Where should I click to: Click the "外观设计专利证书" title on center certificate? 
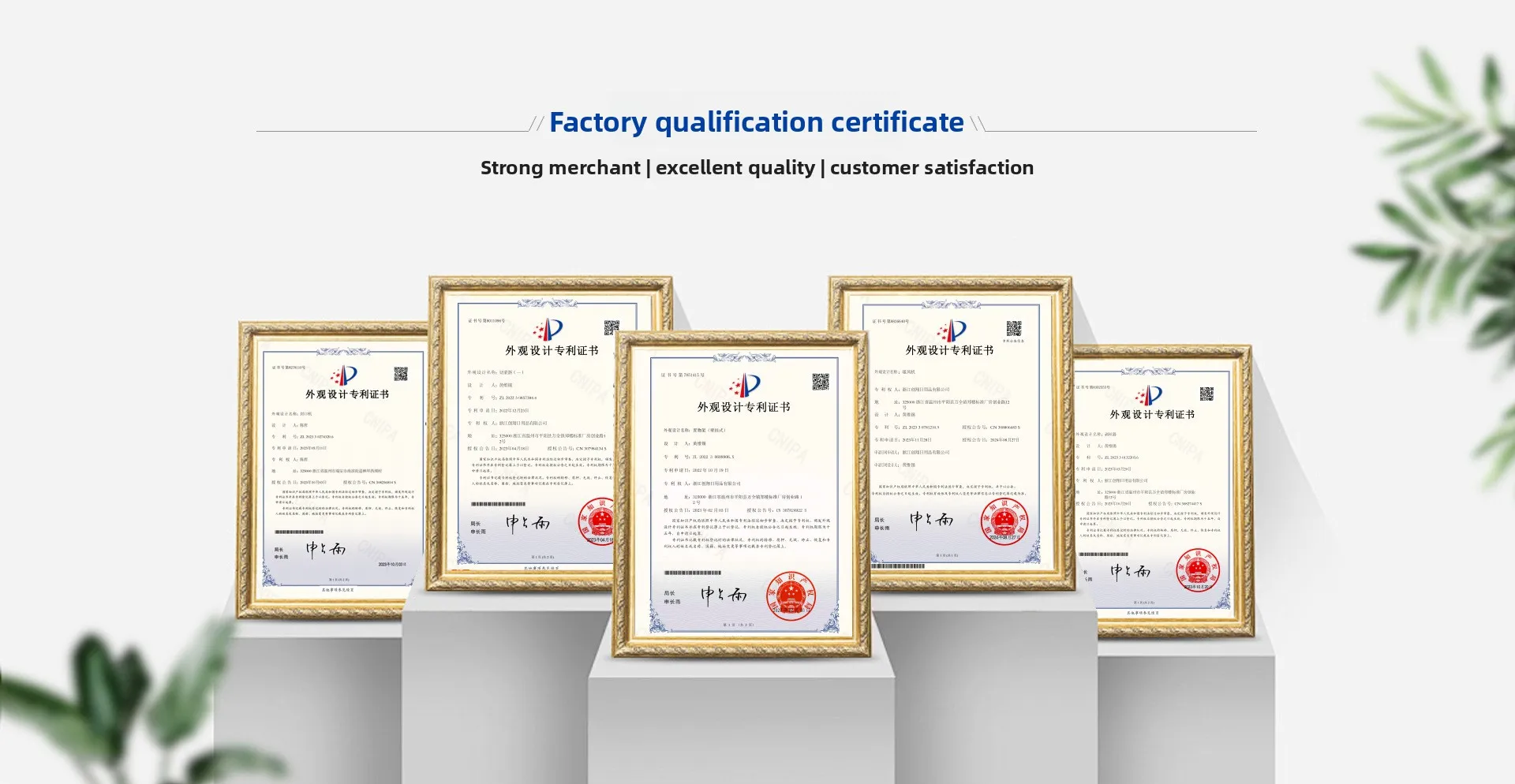tap(743, 407)
